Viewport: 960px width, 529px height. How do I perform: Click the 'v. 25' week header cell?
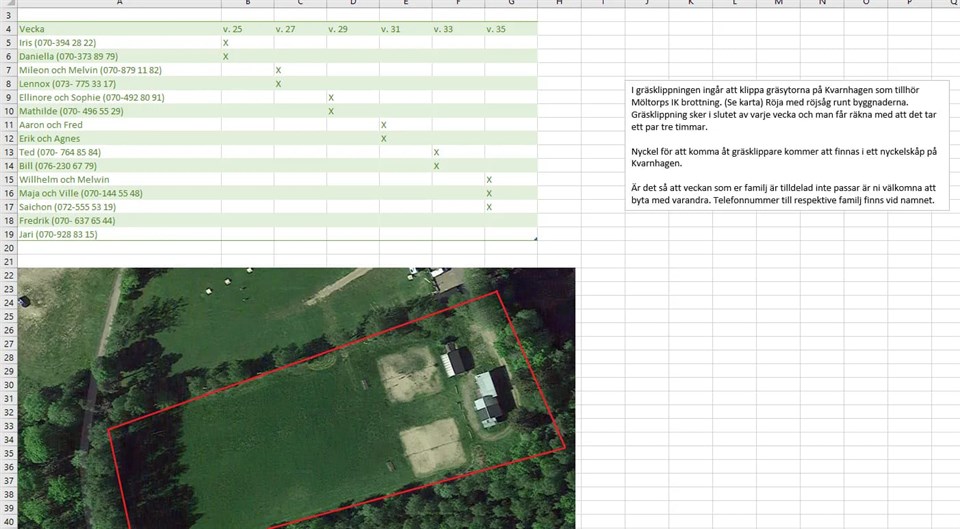click(x=247, y=30)
